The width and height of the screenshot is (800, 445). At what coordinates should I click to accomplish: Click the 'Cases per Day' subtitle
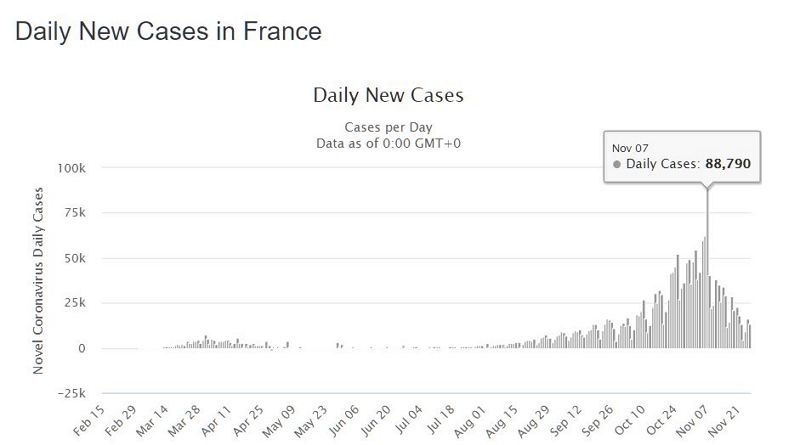click(x=388, y=128)
